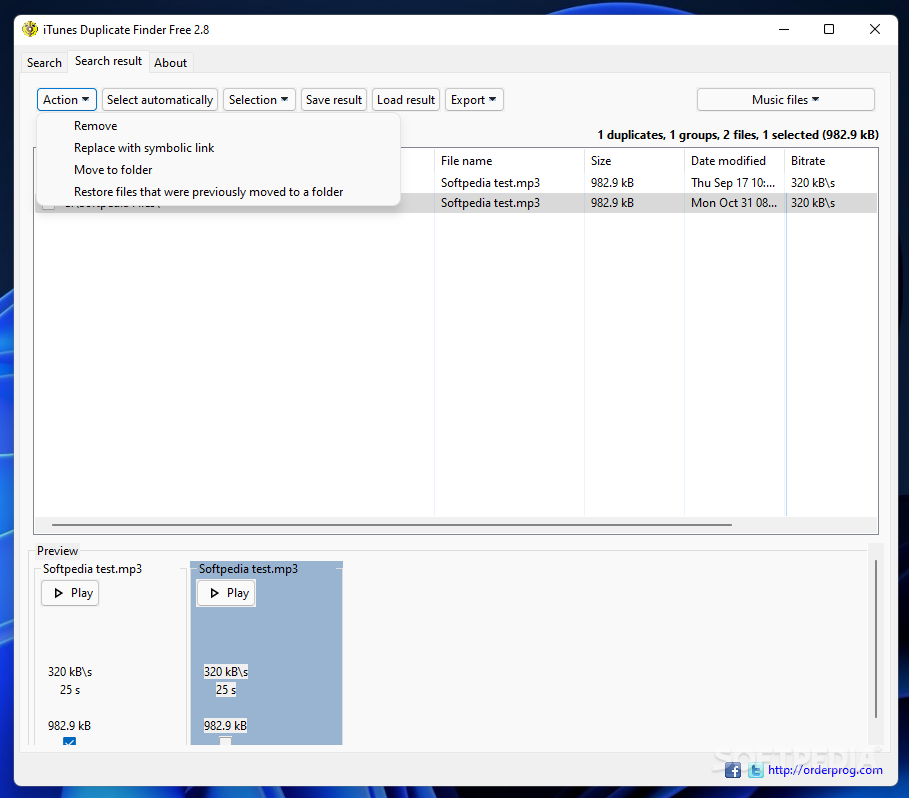Switch to the Search tab
Viewport: 909px width, 798px height.
pos(44,63)
